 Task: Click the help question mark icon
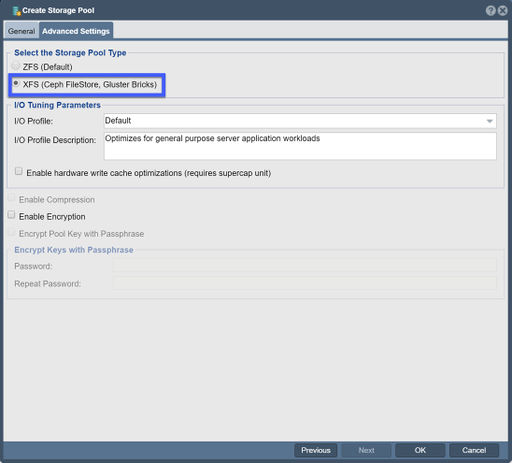pos(491,11)
